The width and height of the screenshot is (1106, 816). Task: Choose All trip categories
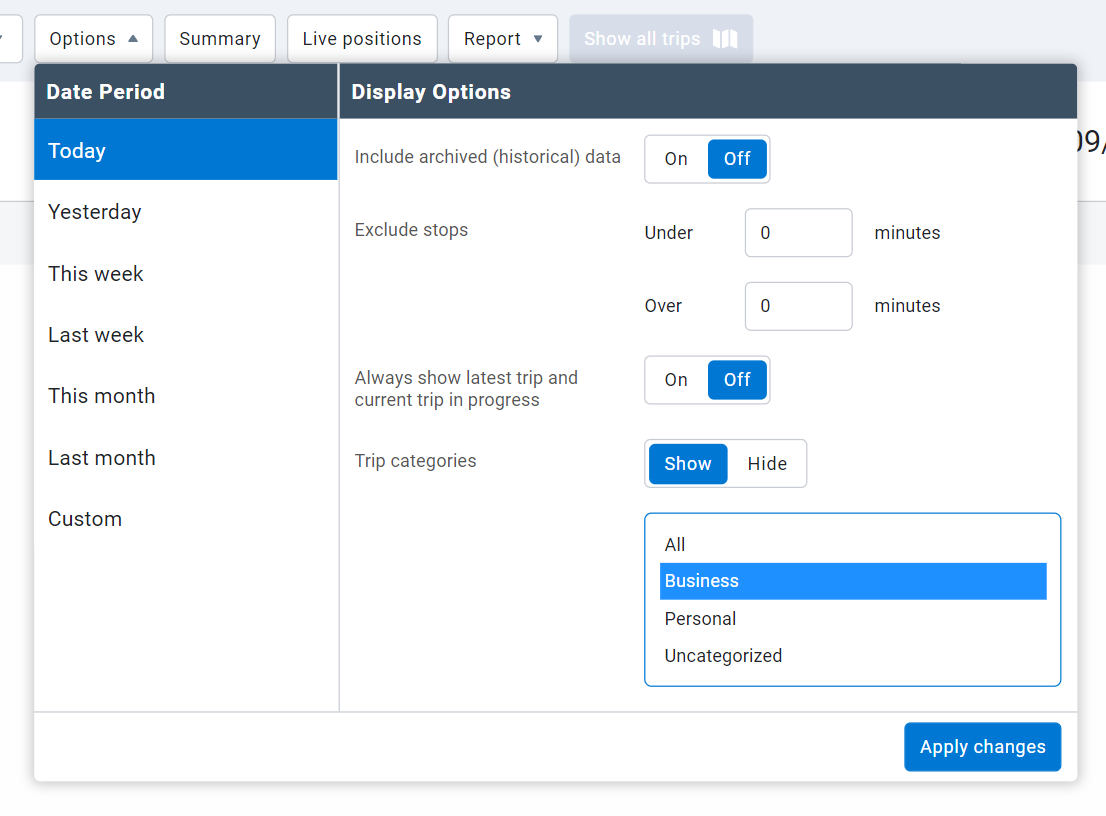pyautogui.click(x=675, y=544)
